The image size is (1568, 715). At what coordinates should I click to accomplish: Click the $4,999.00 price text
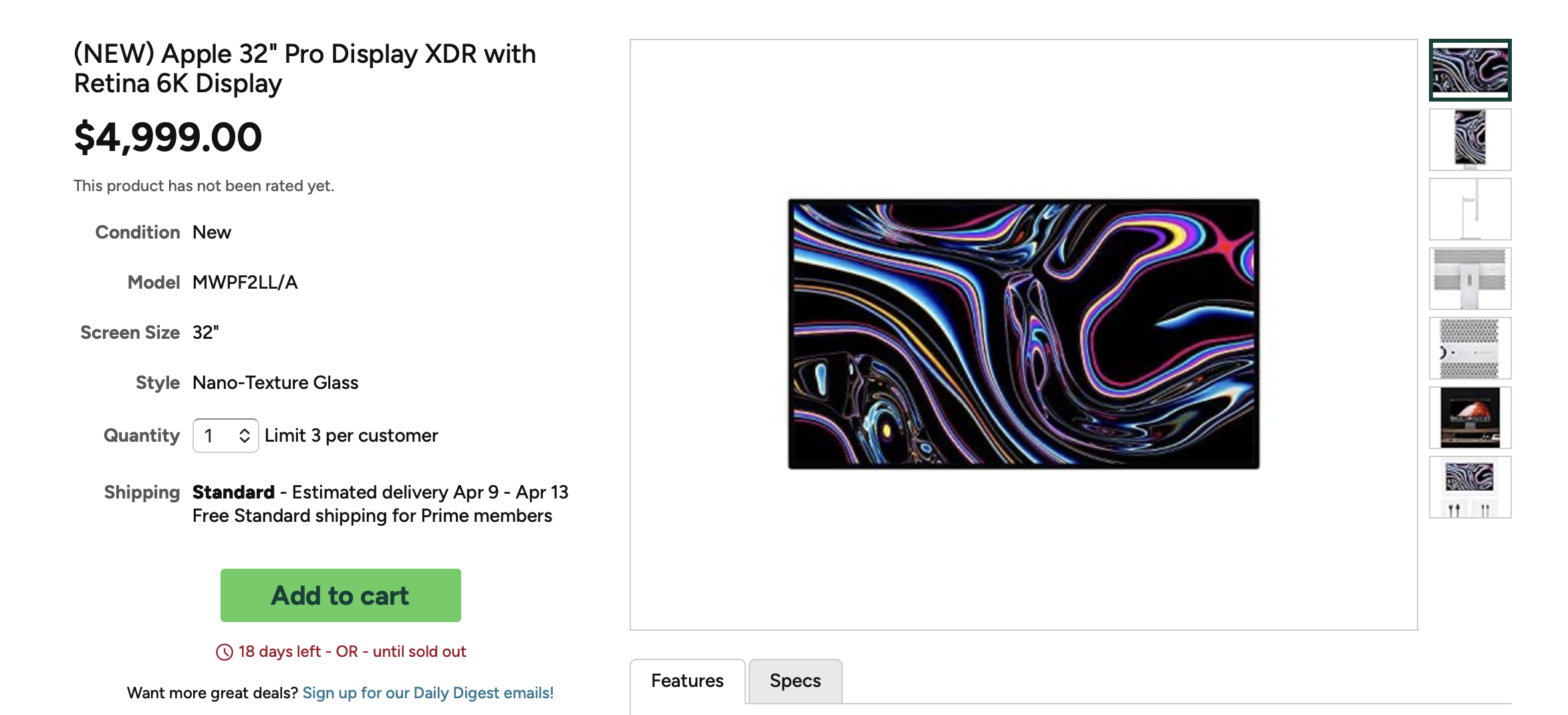pyautogui.click(x=168, y=137)
